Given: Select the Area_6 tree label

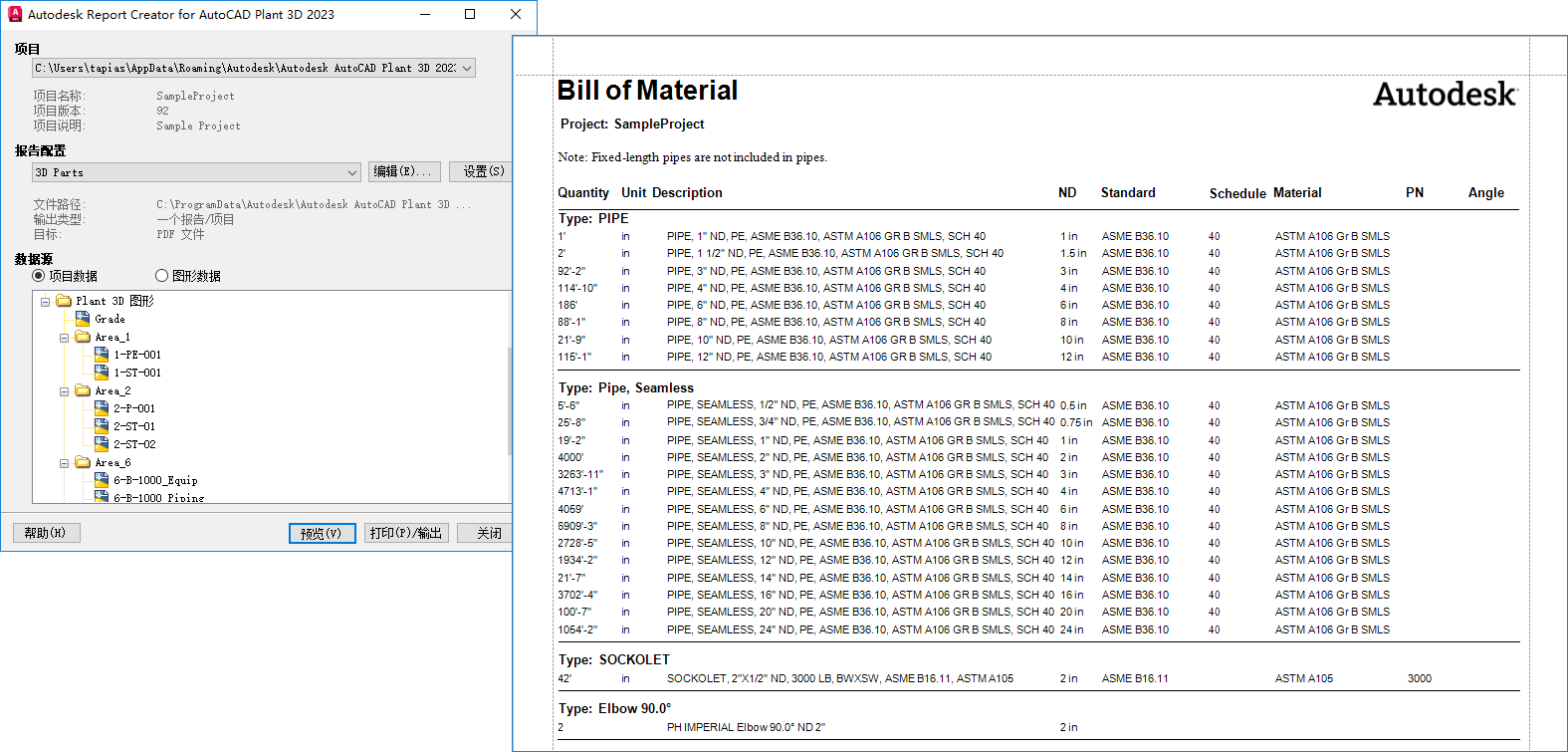Looking at the screenshot, I should 112,462.
